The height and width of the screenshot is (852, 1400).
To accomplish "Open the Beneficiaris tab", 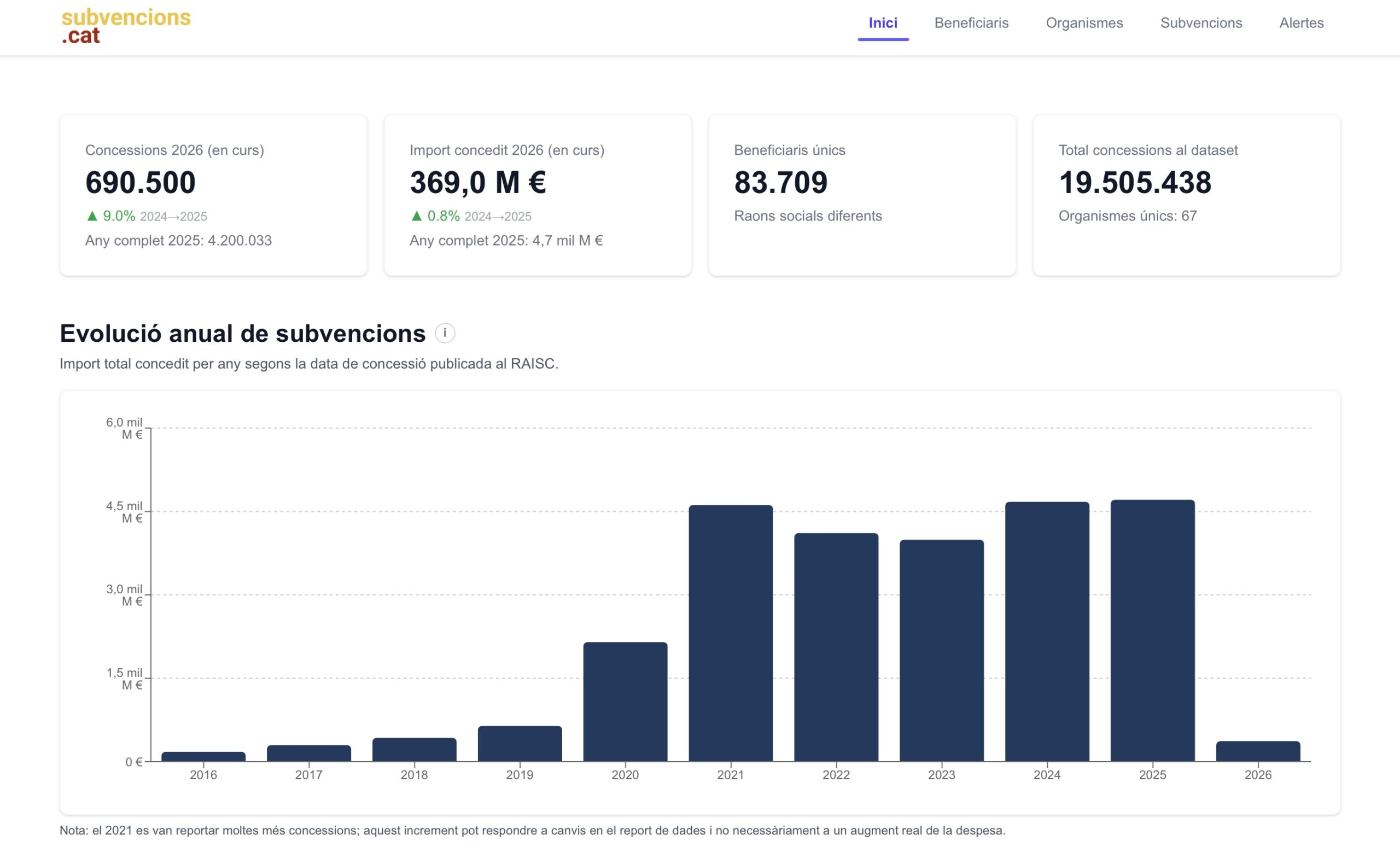I will pyautogui.click(x=971, y=23).
